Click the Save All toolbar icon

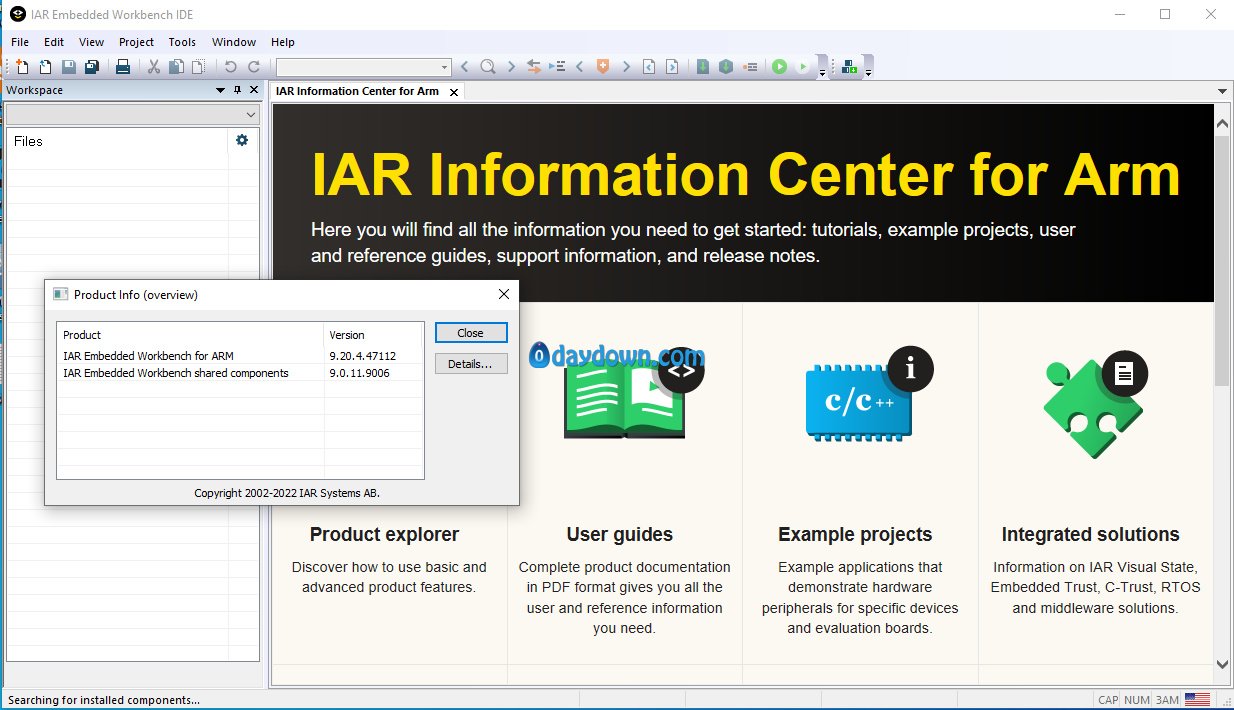click(92, 67)
